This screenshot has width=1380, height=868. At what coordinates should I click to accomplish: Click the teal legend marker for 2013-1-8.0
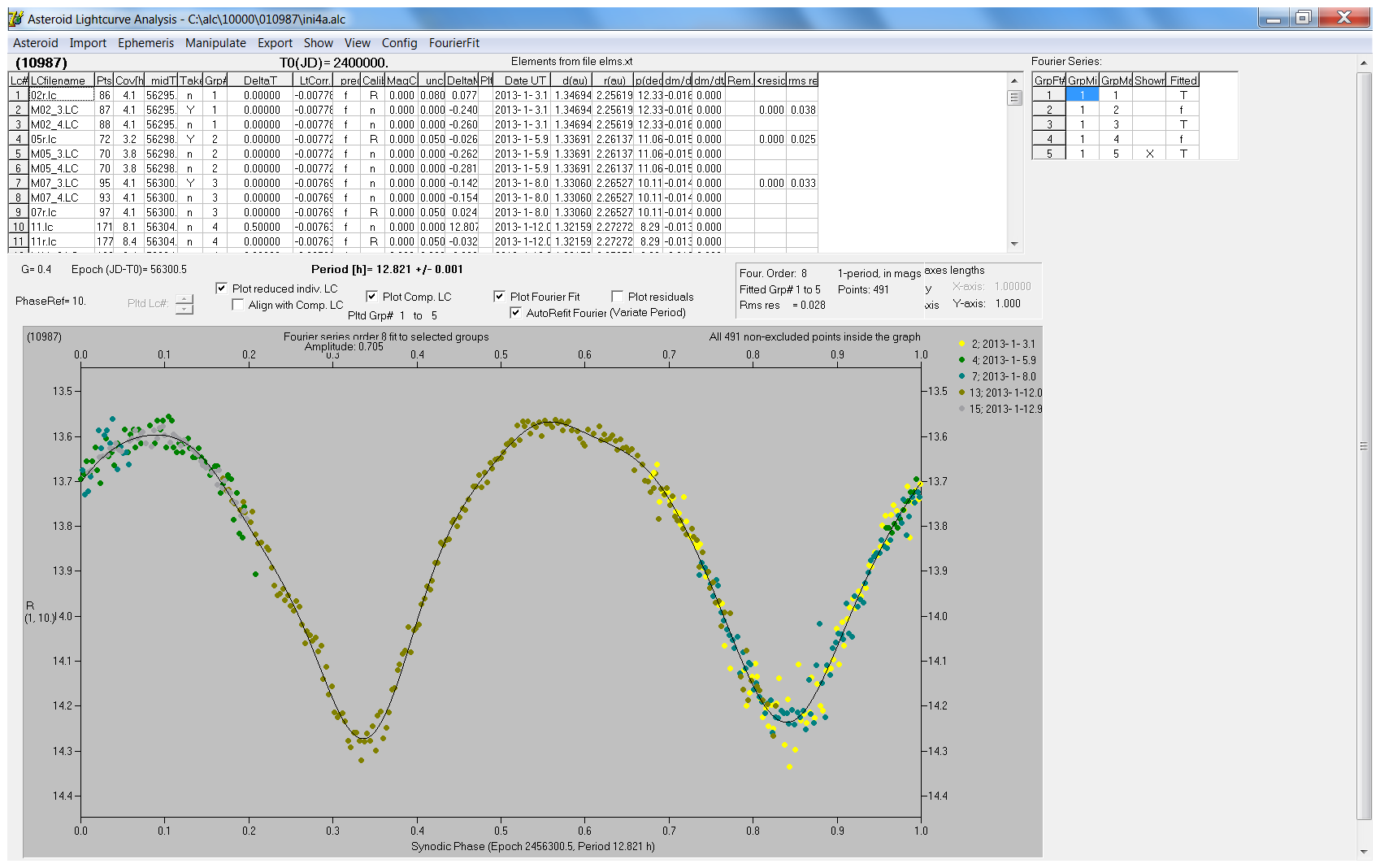click(962, 376)
